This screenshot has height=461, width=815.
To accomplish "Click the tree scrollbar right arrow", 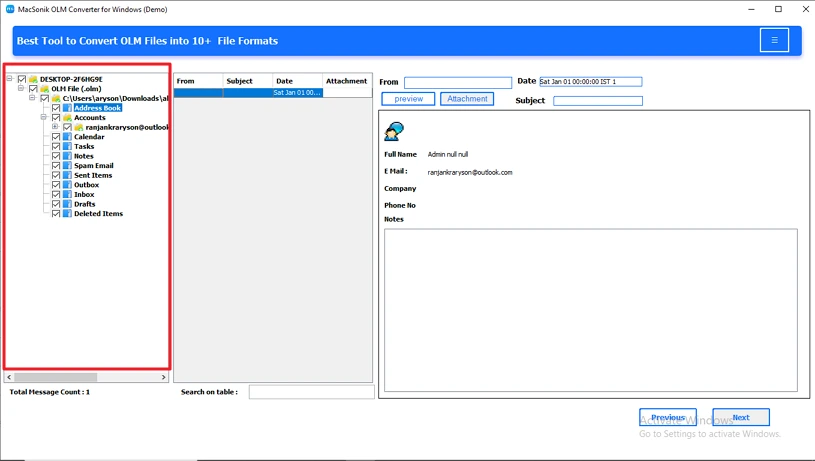I will (x=164, y=377).
